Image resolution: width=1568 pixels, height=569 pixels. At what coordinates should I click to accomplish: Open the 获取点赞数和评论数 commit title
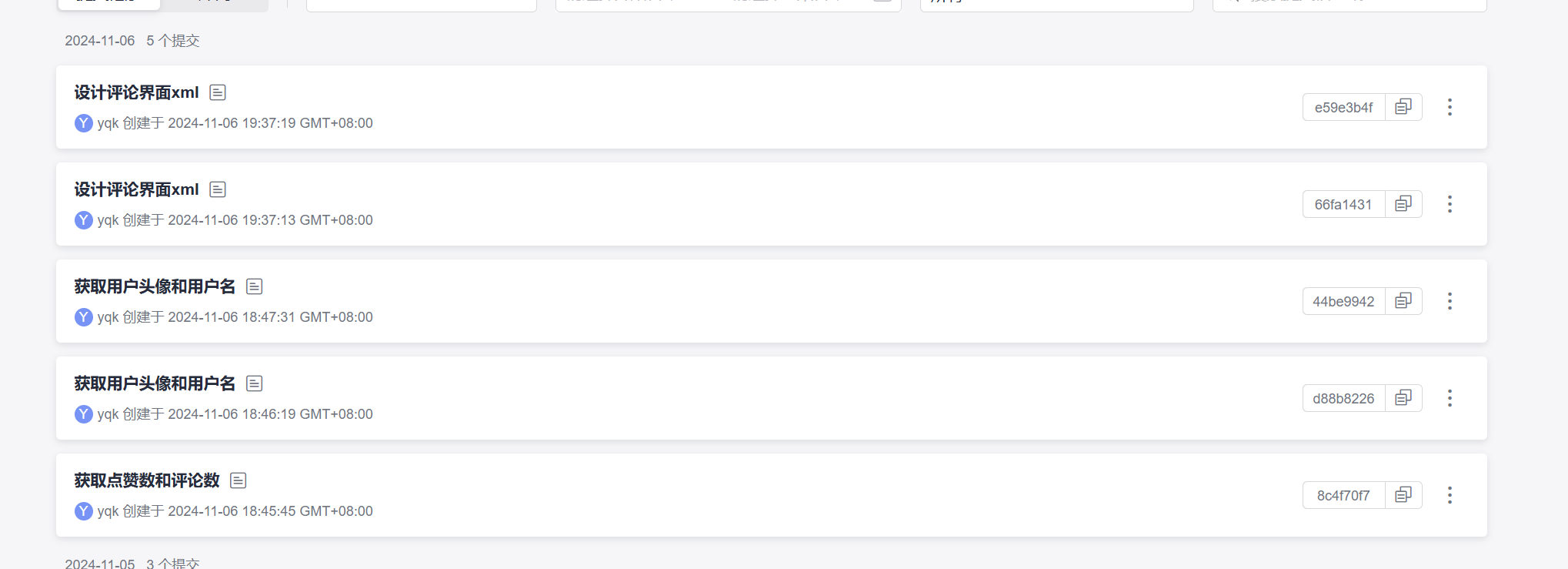click(x=147, y=480)
